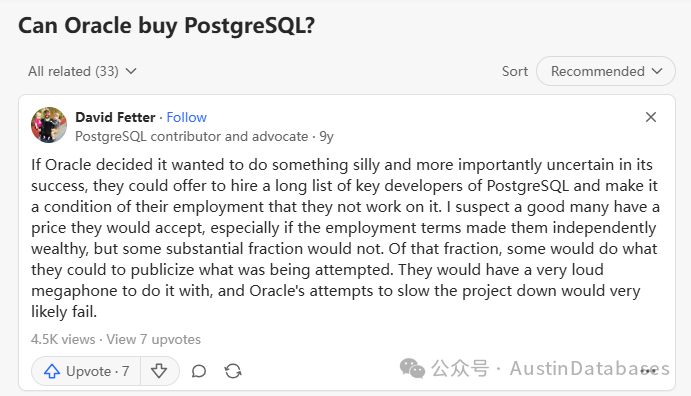Open the question title Can Oracle buy PostgreSQL?

click(x=167, y=26)
